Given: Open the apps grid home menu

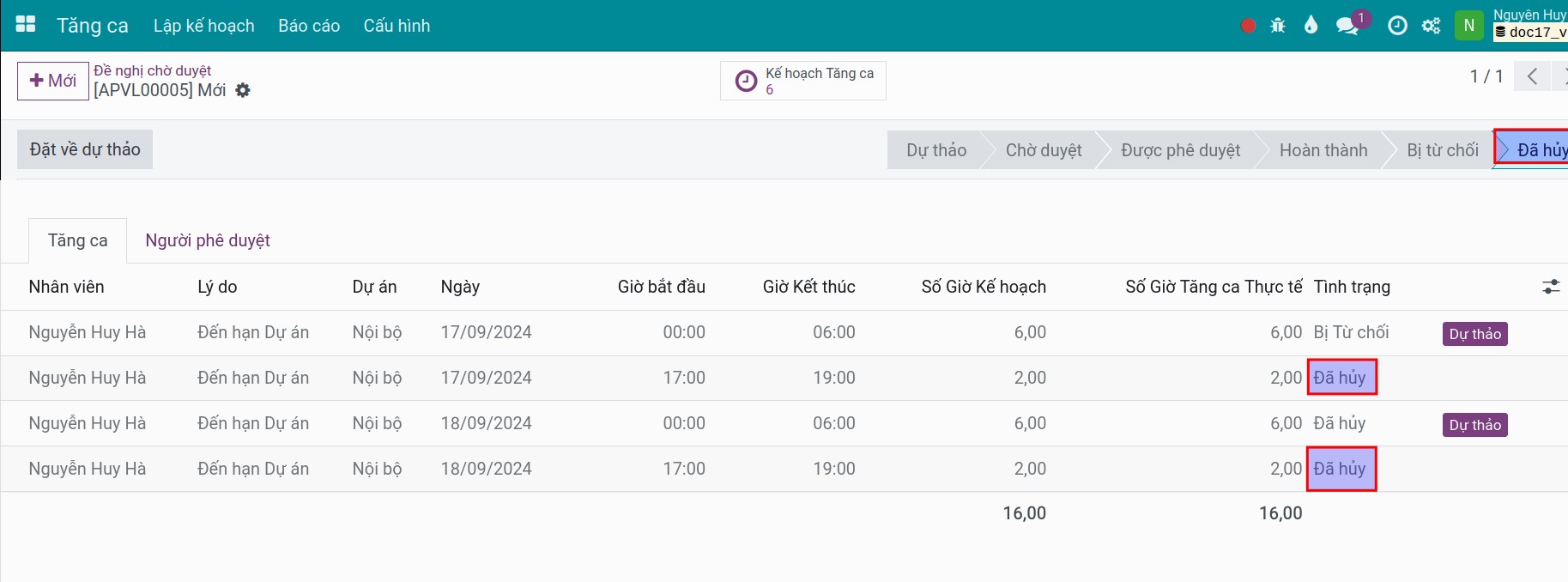Looking at the screenshot, I should pyautogui.click(x=26, y=25).
